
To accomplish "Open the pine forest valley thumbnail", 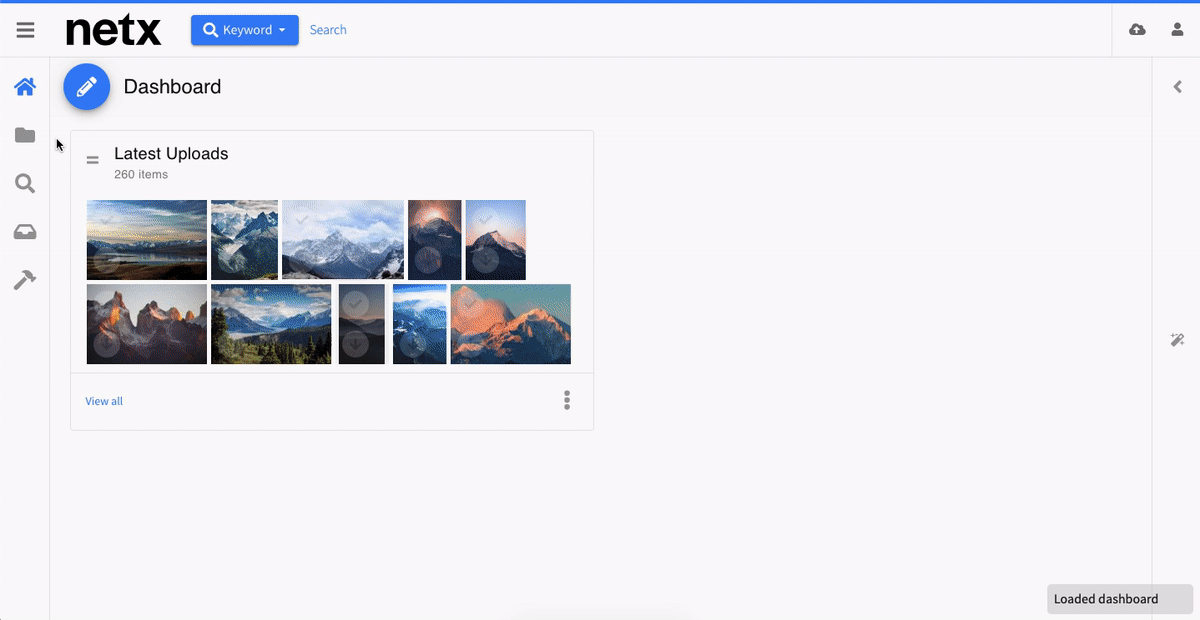I will 271,324.
